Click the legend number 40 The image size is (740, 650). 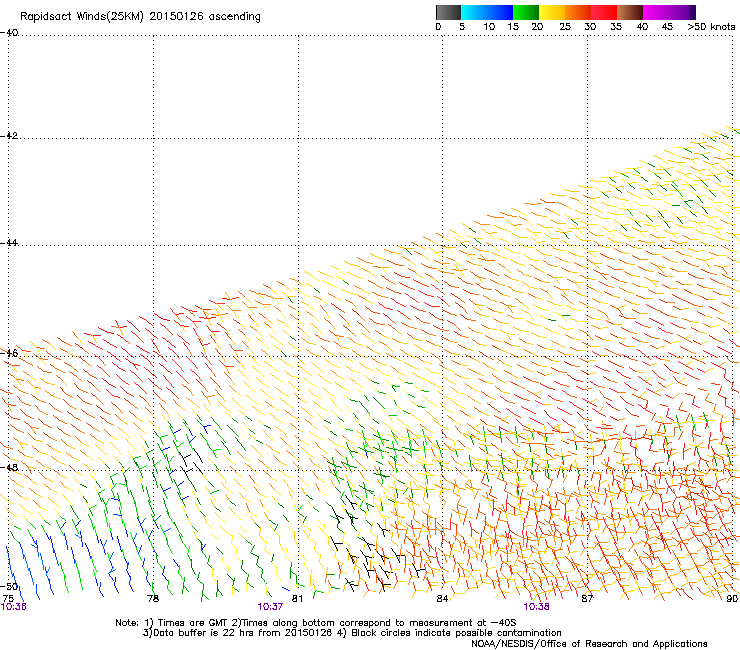(x=642, y=27)
